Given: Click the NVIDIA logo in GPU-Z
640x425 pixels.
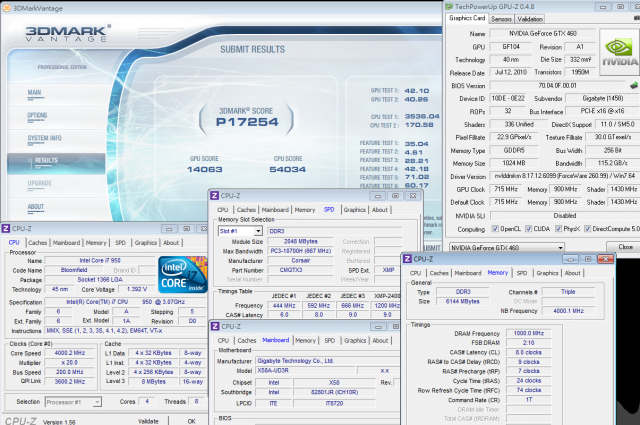Looking at the screenshot, I should click(619, 52).
